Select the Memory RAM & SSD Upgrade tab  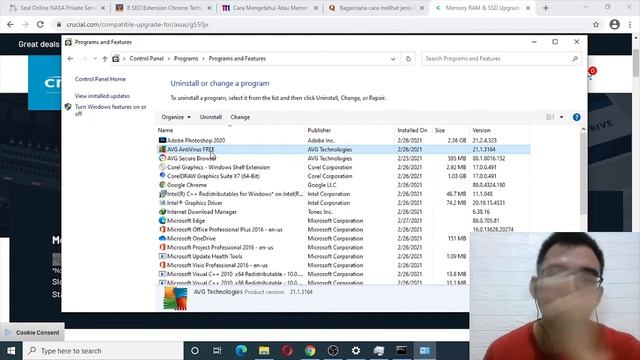pos(482,8)
